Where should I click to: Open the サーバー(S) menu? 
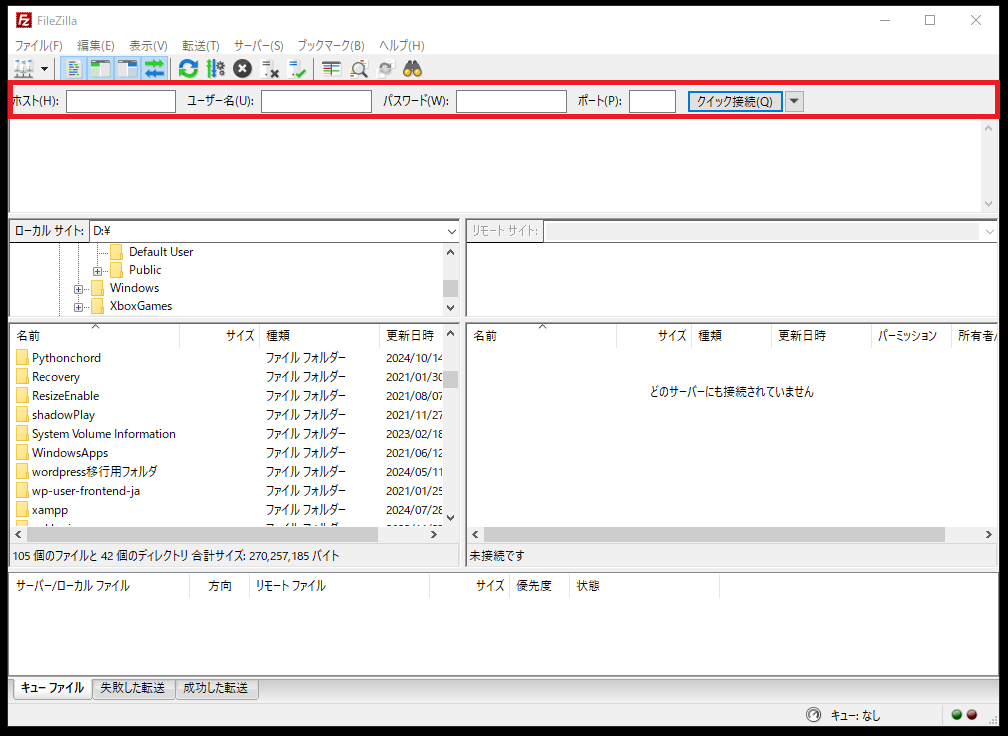click(258, 46)
